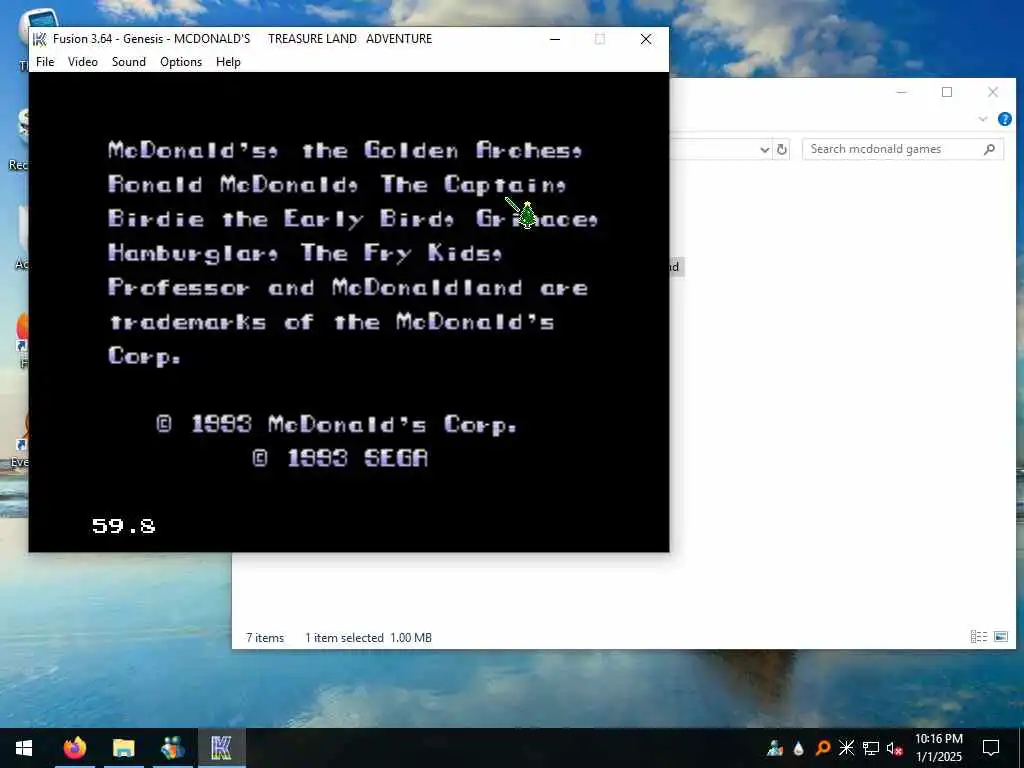Minimize the File Explorer window
The width and height of the screenshot is (1024, 768).
[902, 92]
